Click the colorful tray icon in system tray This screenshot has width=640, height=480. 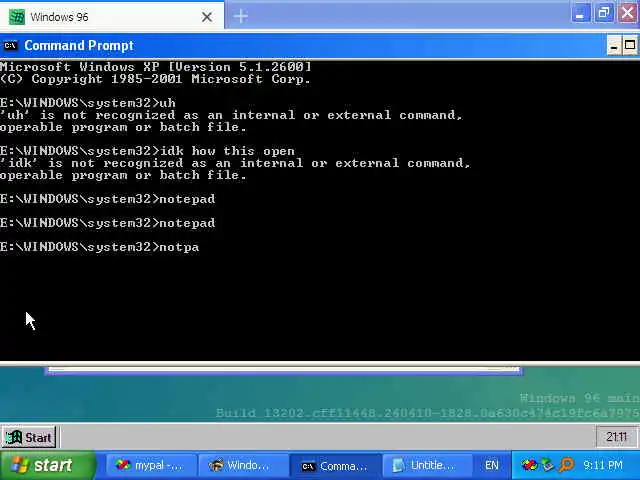(529, 465)
